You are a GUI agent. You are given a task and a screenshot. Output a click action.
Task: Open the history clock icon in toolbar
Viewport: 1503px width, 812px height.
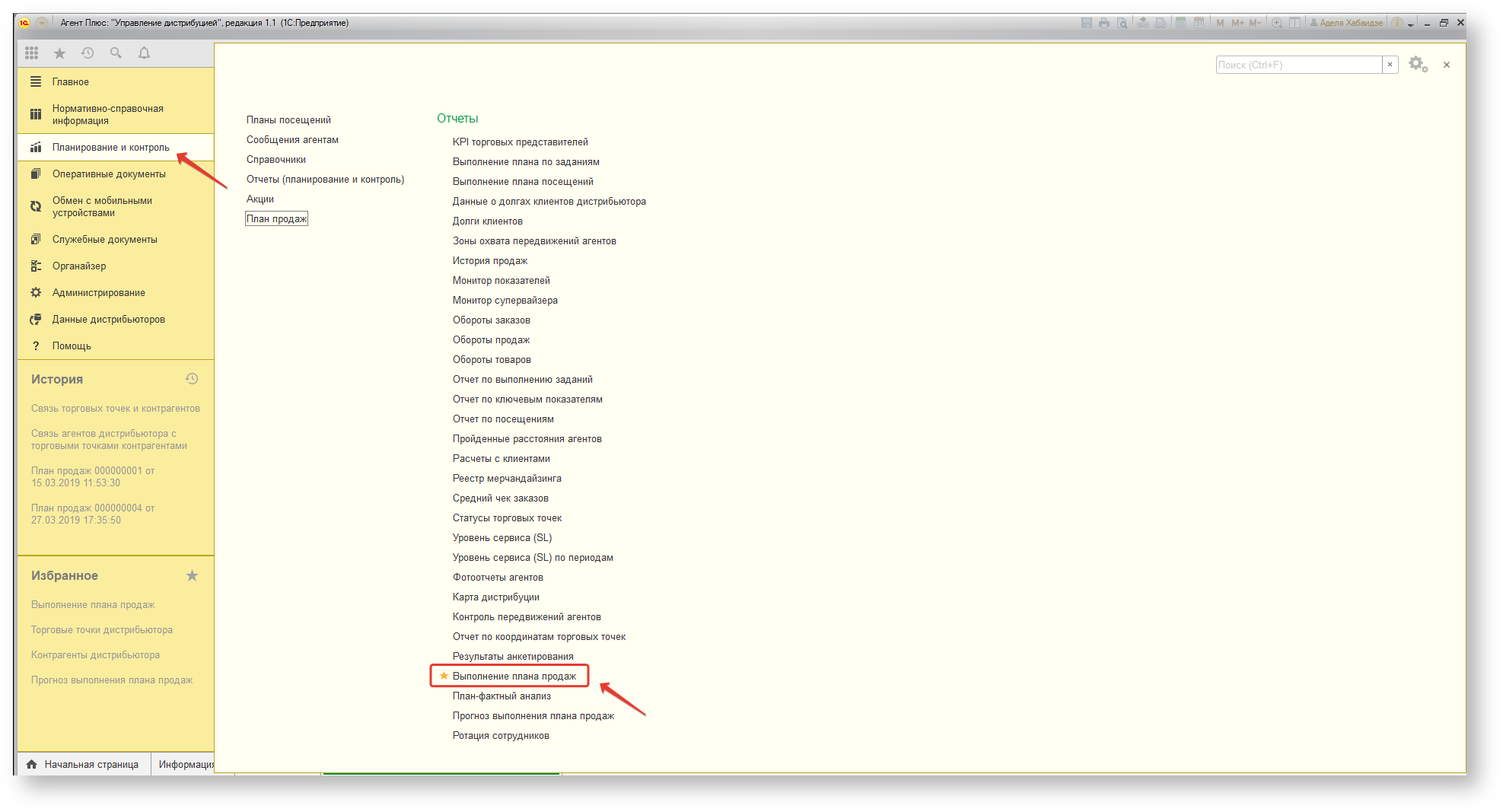pos(88,53)
